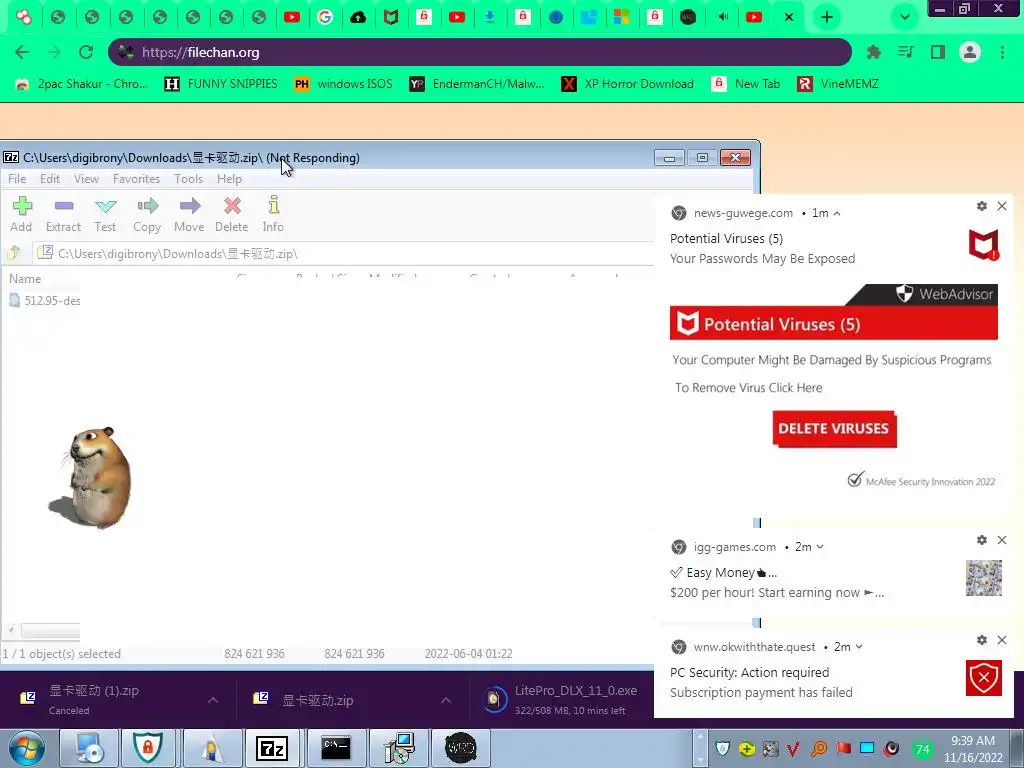
Task: Click the dancing hamster image
Action: [91, 478]
